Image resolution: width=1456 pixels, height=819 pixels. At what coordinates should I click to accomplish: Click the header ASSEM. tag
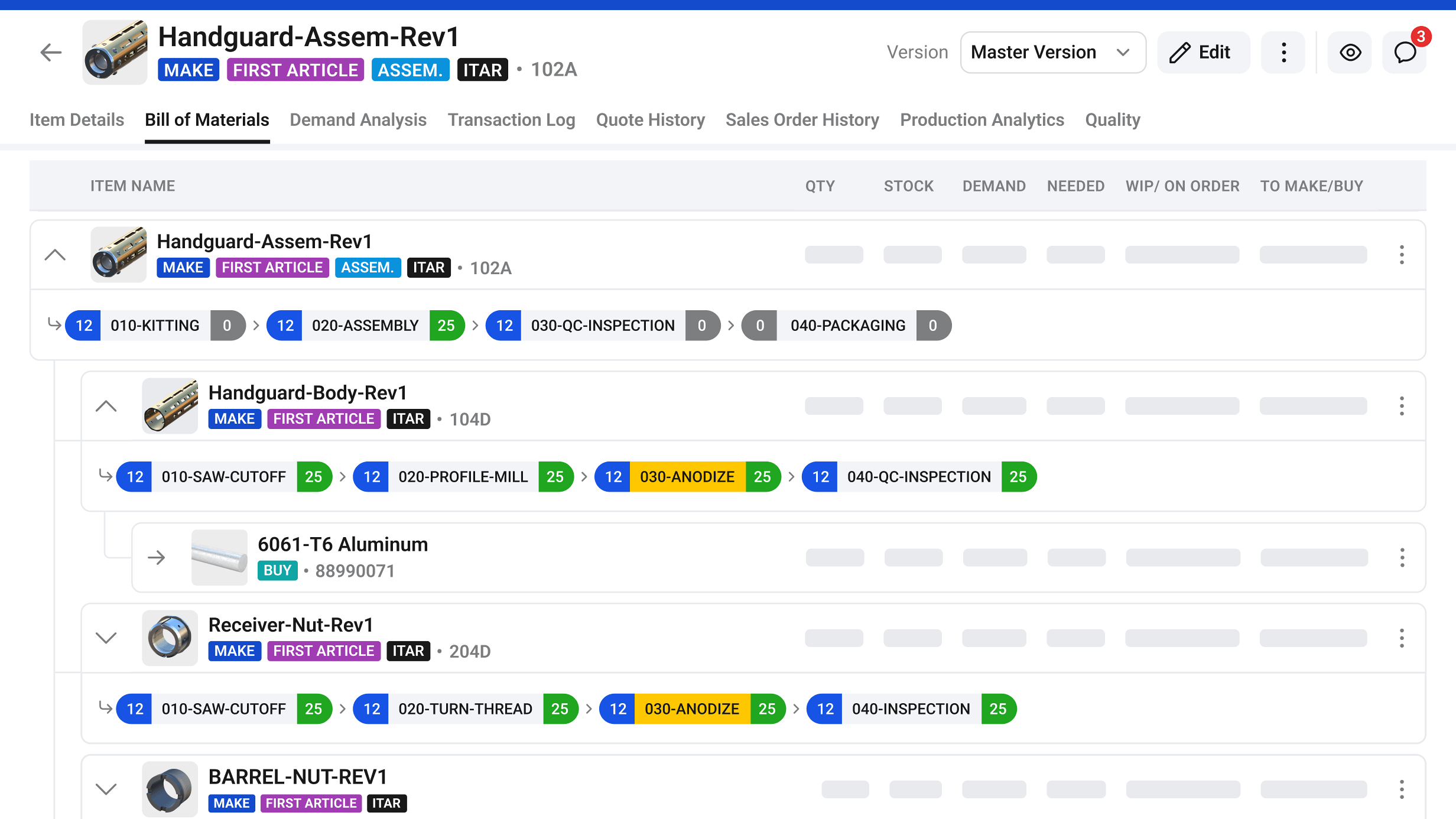coord(410,70)
